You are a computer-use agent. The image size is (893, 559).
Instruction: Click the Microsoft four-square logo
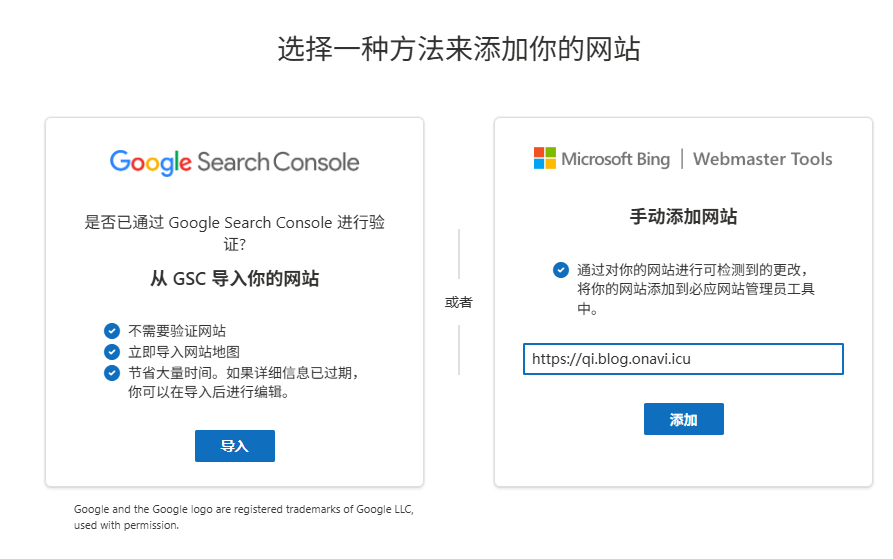coord(544,158)
